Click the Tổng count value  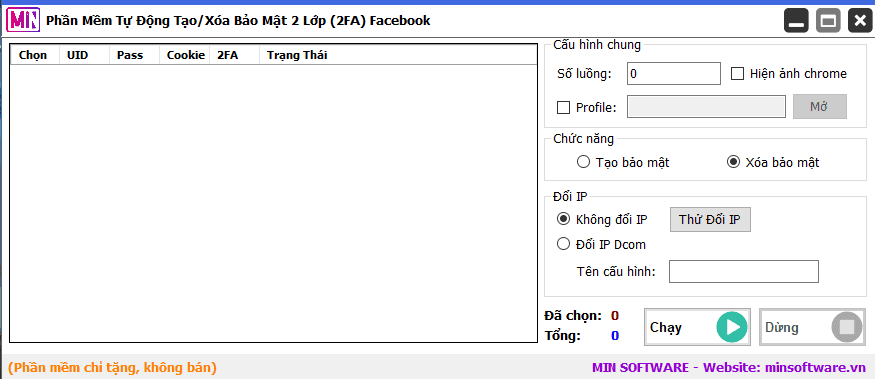pos(615,336)
